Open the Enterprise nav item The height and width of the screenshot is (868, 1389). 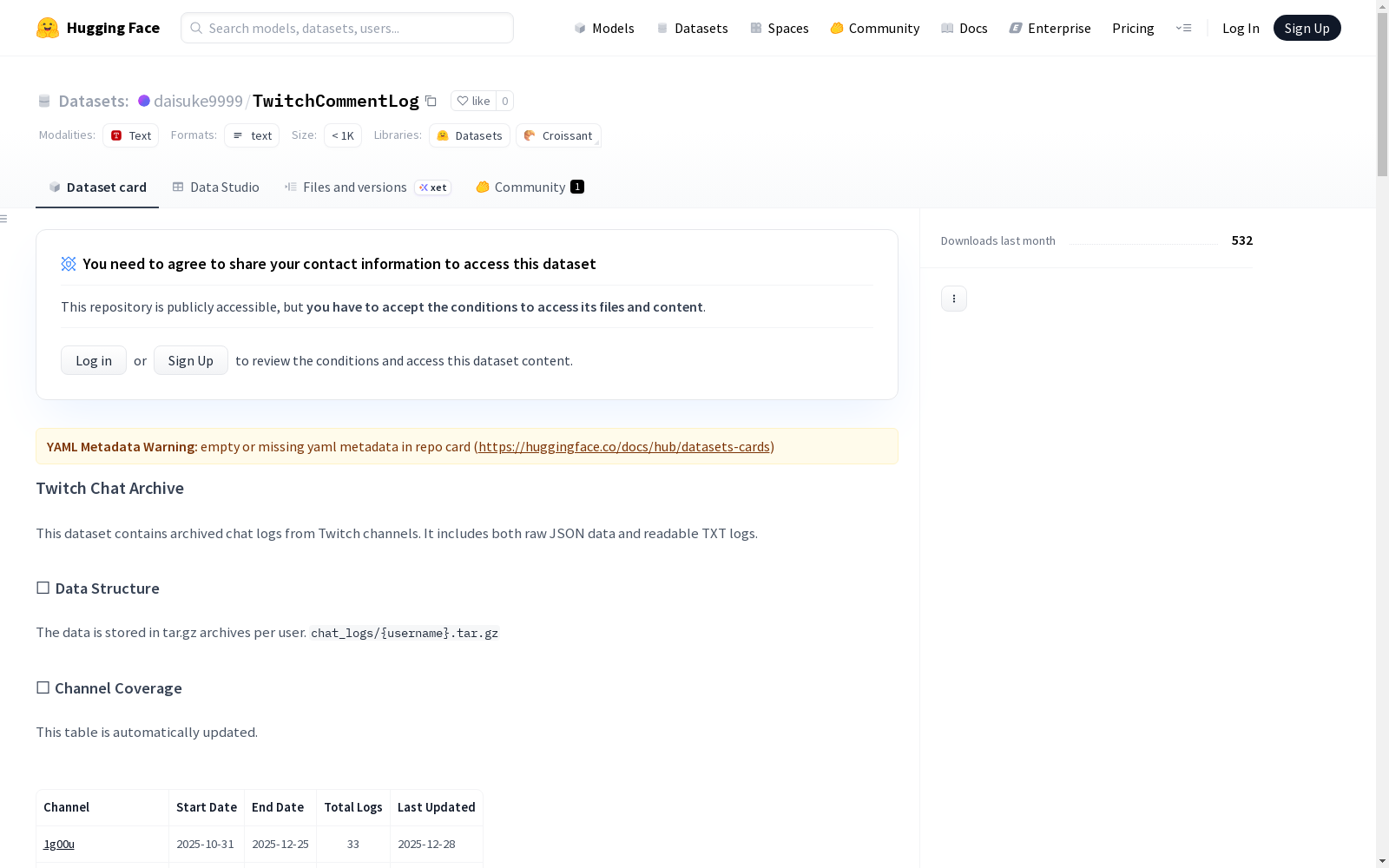click(1050, 28)
